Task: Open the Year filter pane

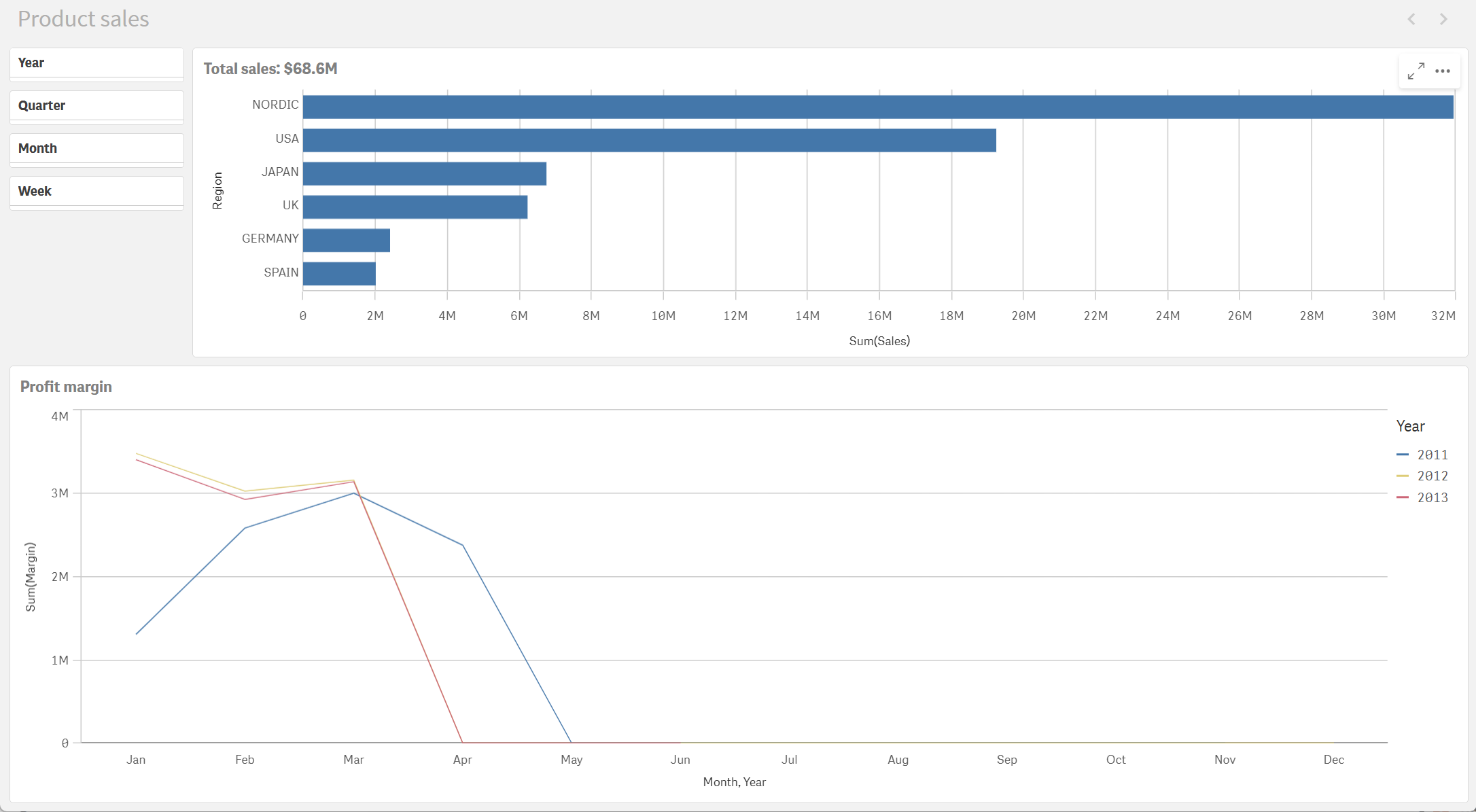Action: (96, 63)
